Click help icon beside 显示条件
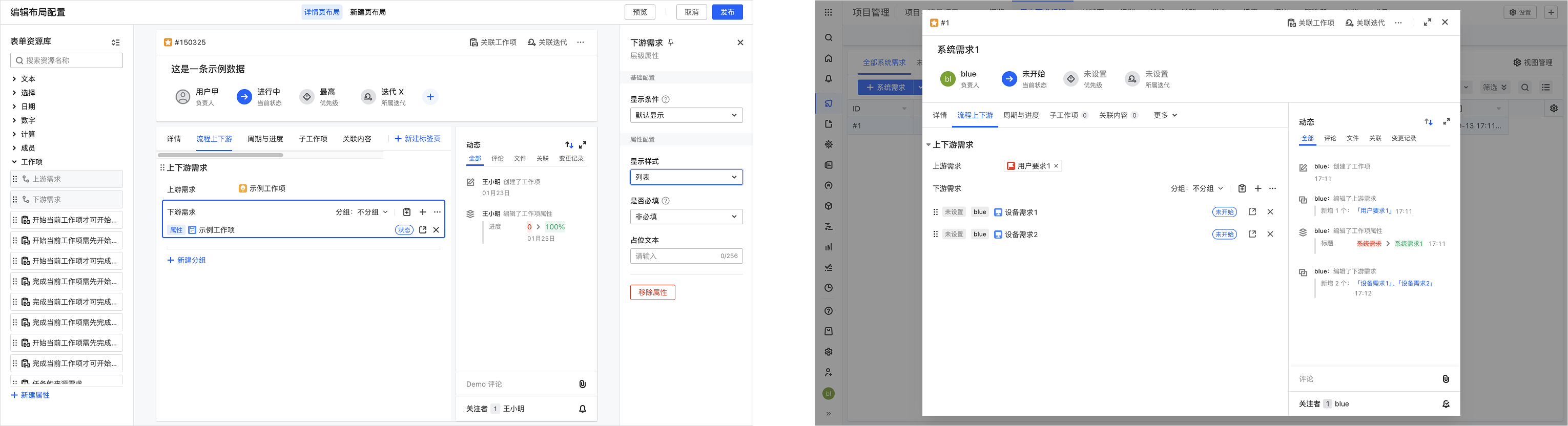 coord(666,99)
